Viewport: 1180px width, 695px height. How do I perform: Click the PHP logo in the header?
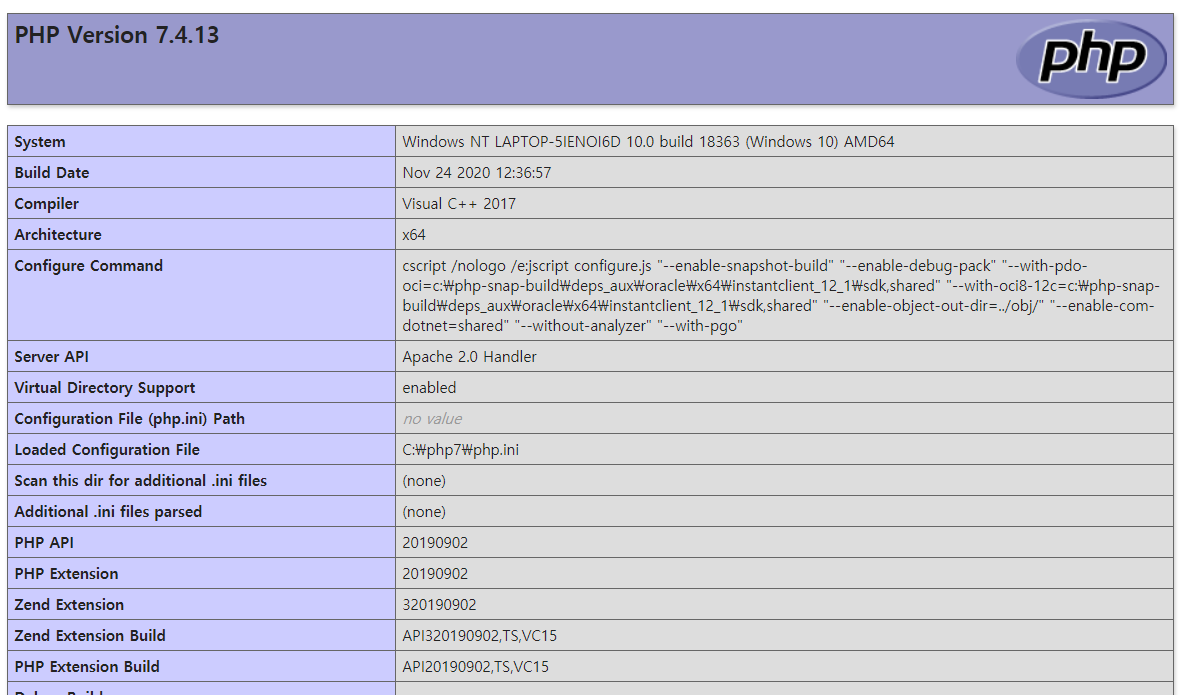point(1091,59)
